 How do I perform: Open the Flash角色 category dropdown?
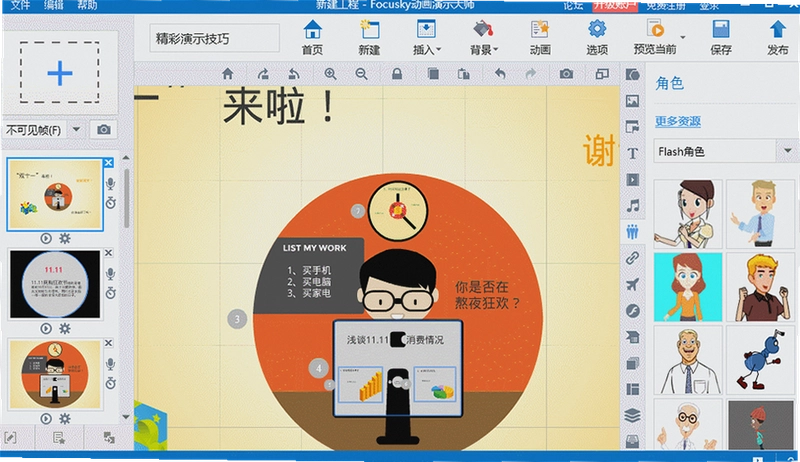click(788, 151)
